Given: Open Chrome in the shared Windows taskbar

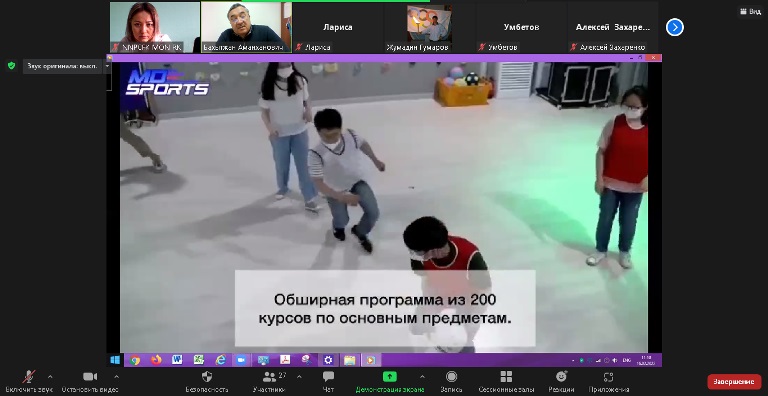Looking at the screenshot, I should tap(135, 360).
